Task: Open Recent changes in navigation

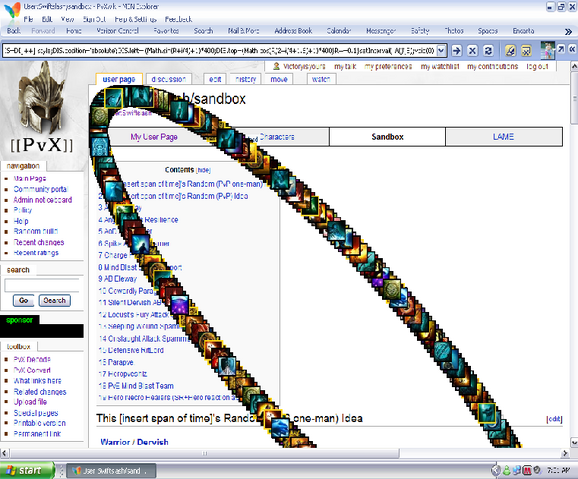Action: point(39,242)
